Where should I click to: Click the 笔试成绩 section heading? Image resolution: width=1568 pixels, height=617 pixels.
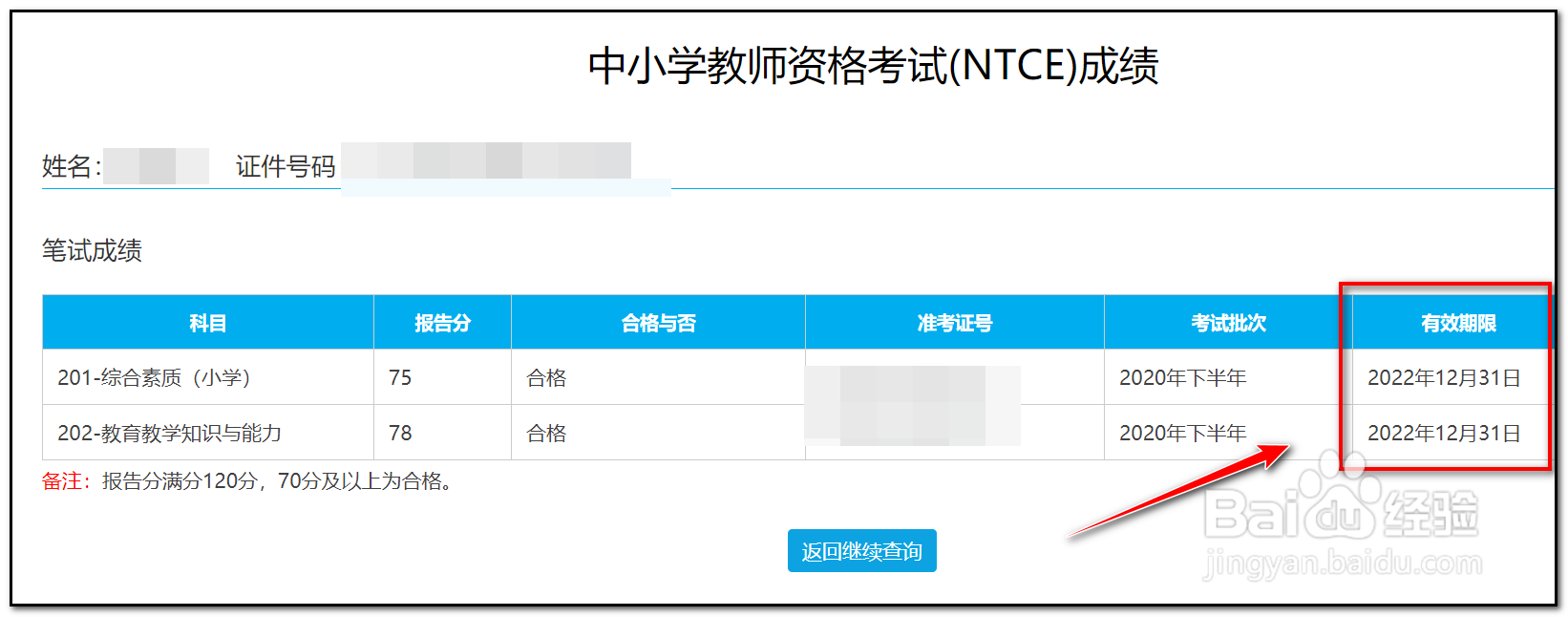pyautogui.click(x=92, y=250)
